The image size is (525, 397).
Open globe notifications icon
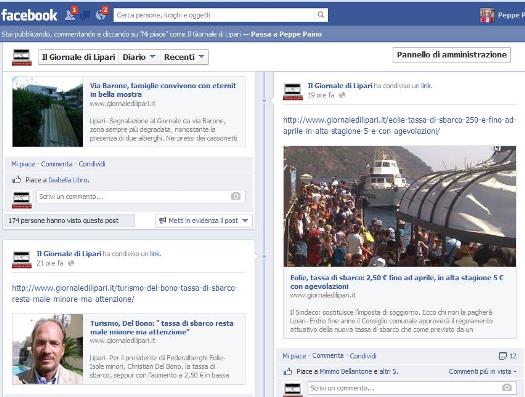tap(101, 14)
